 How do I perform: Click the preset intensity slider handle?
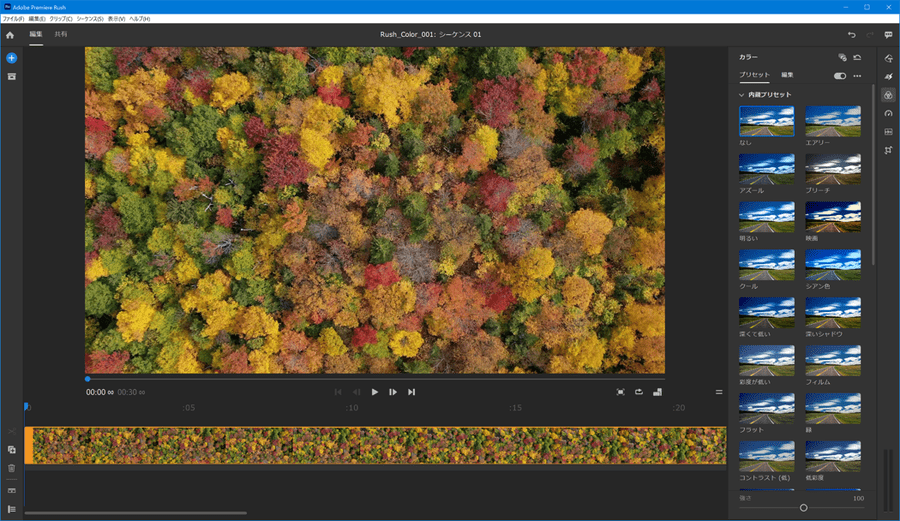click(x=803, y=508)
